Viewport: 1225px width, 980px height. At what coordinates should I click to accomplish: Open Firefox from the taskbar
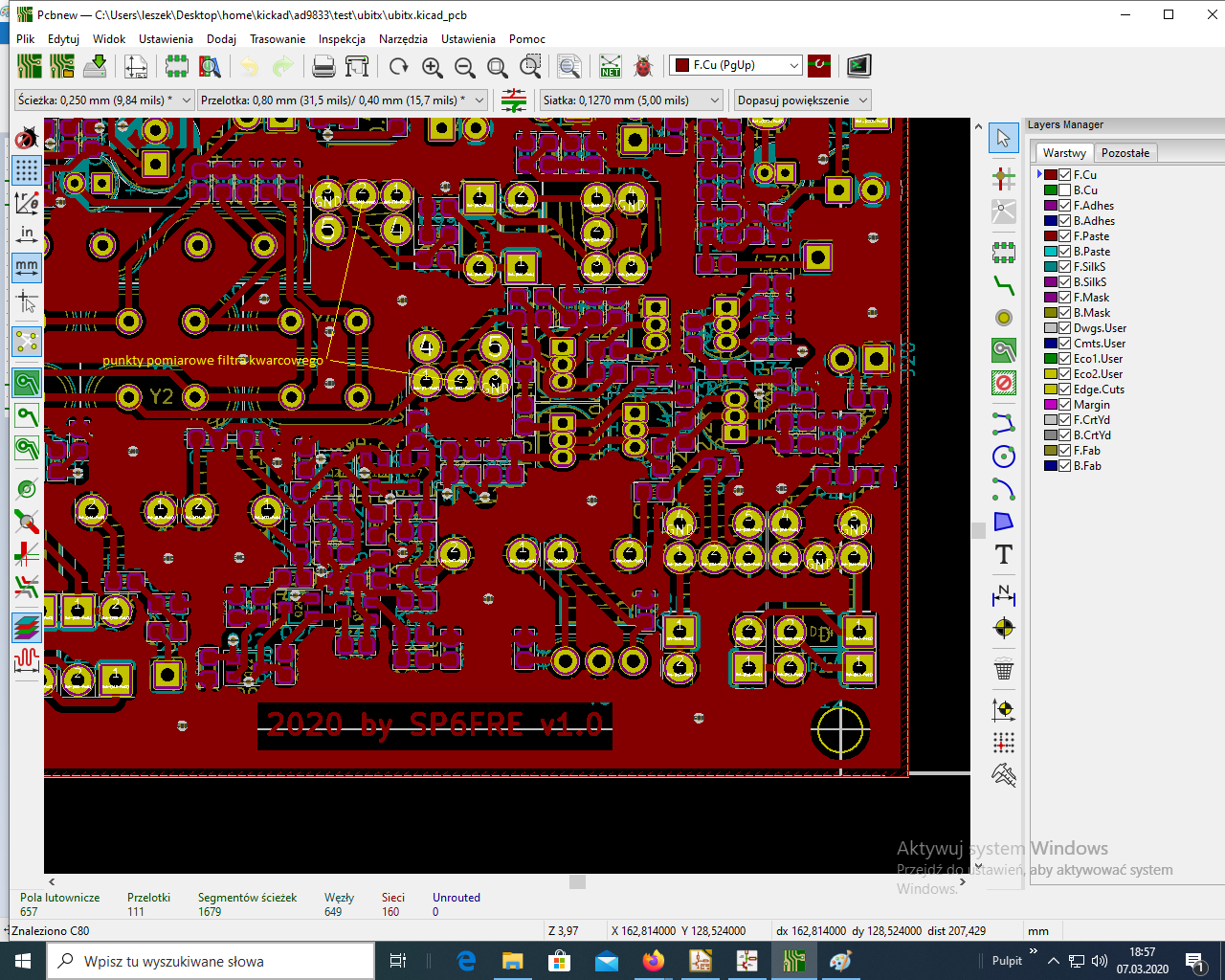pos(654,961)
